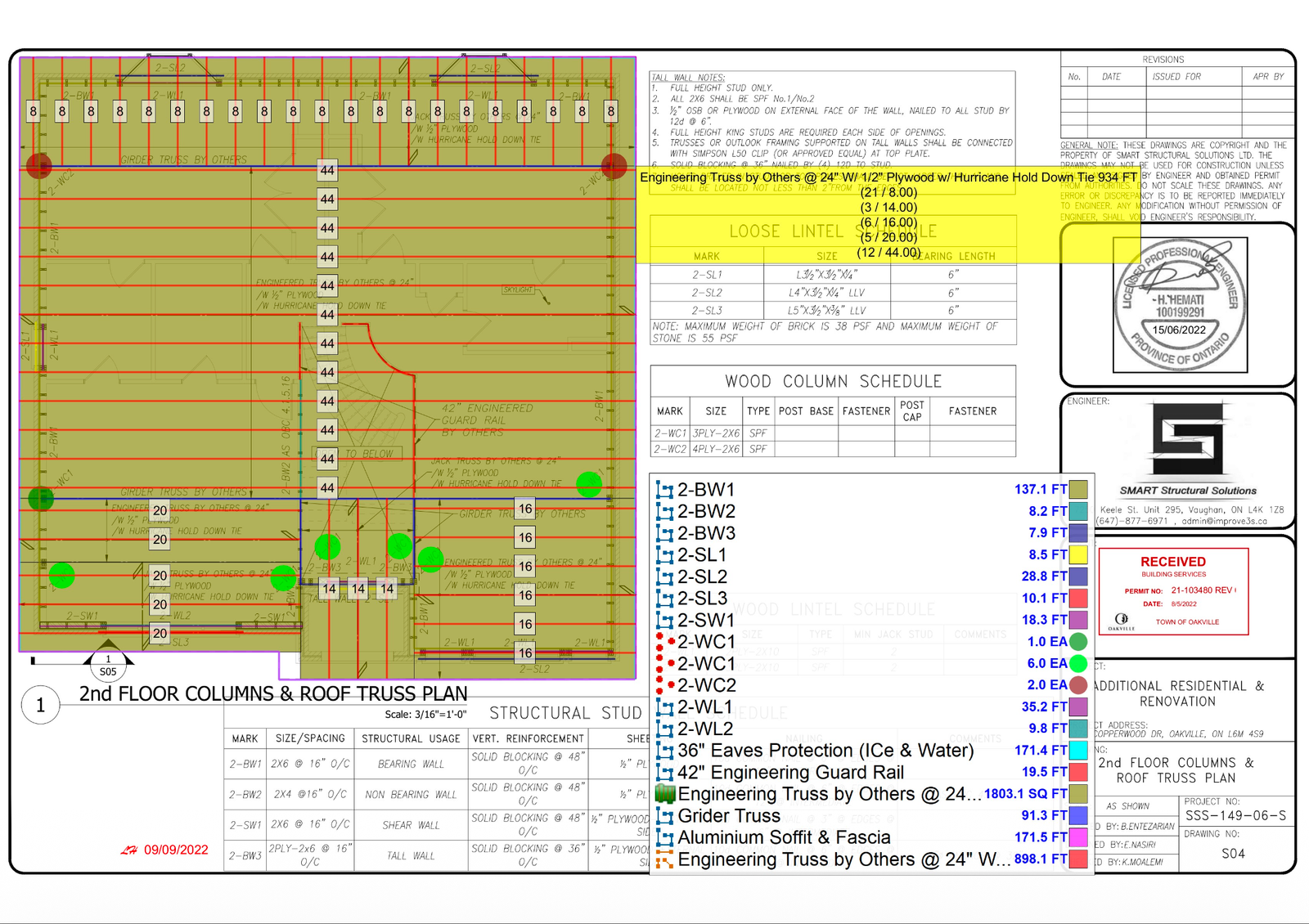
Task: Click the linear icon beside Grider Truss
Action: point(664,816)
